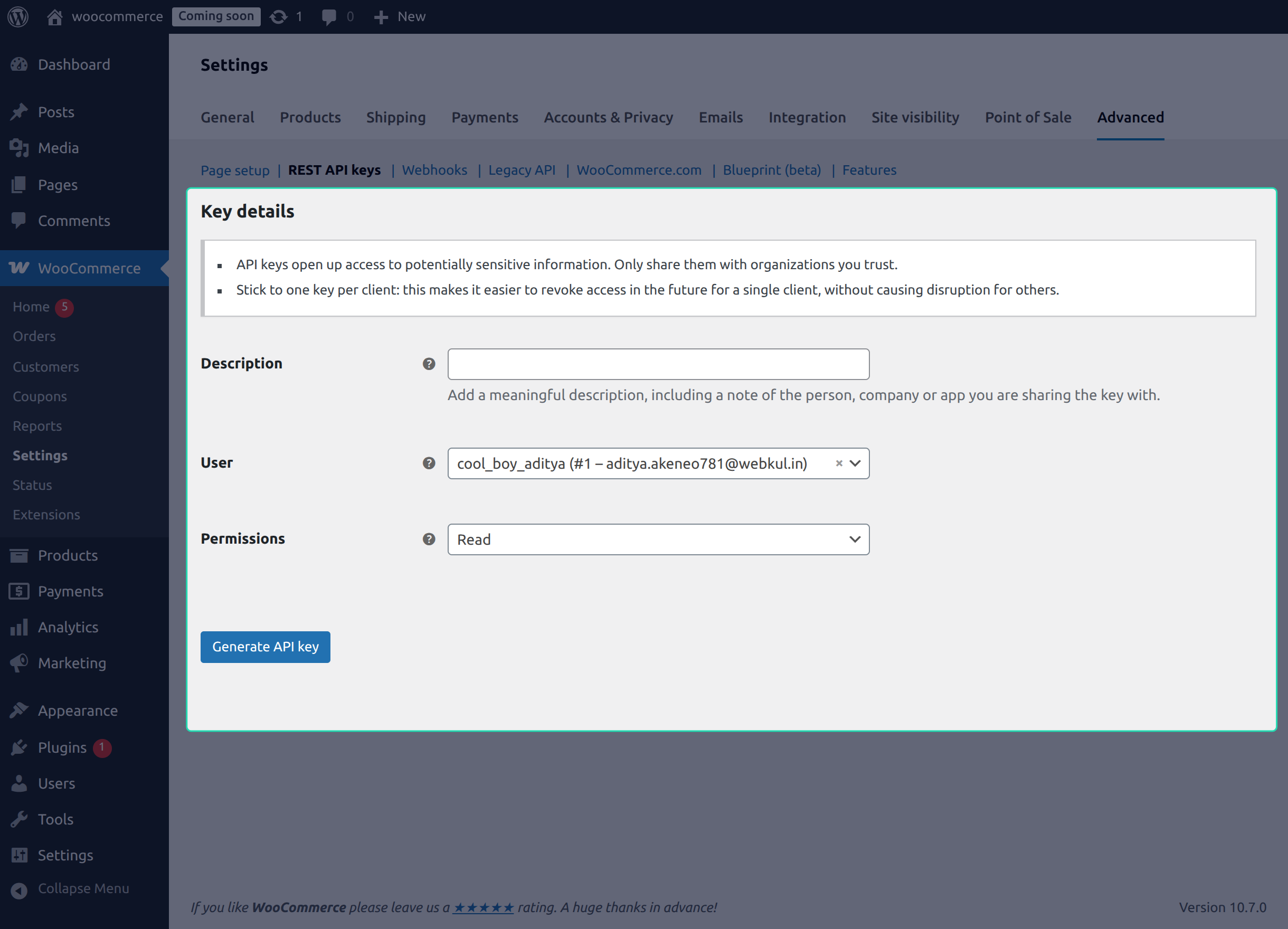Click the Marketing megaphone icon
Viewport: 1288px width, 929px height.
[x=19, y=662]
